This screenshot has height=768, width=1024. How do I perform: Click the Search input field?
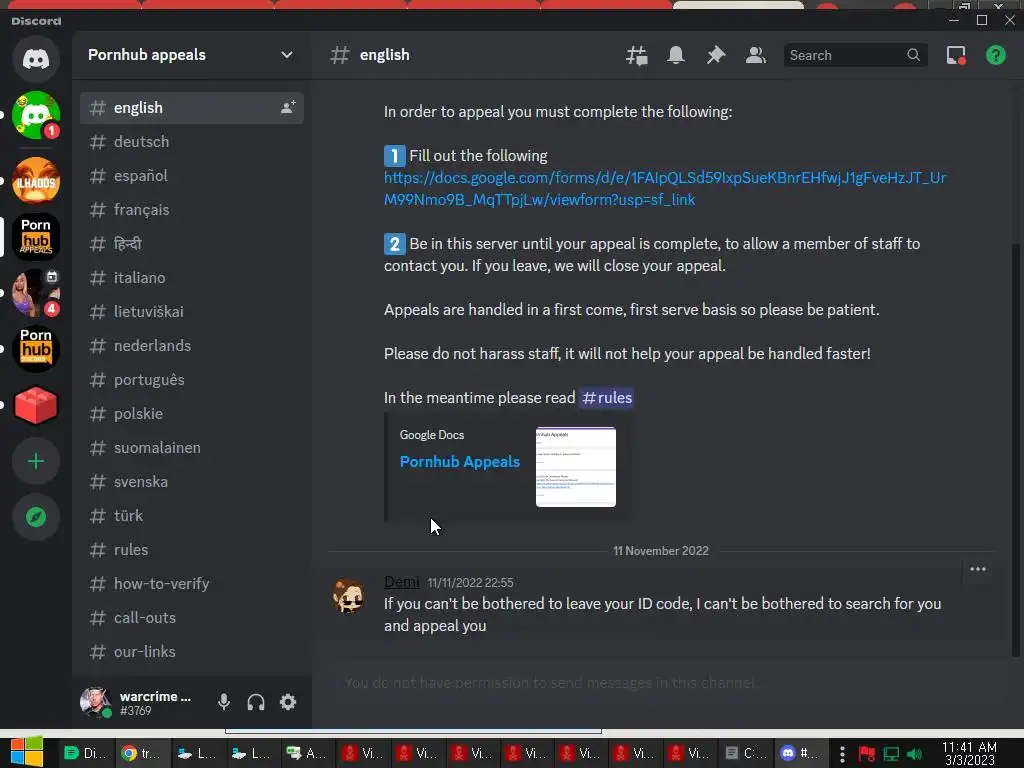pyautogui.click(x=855, y=56)
